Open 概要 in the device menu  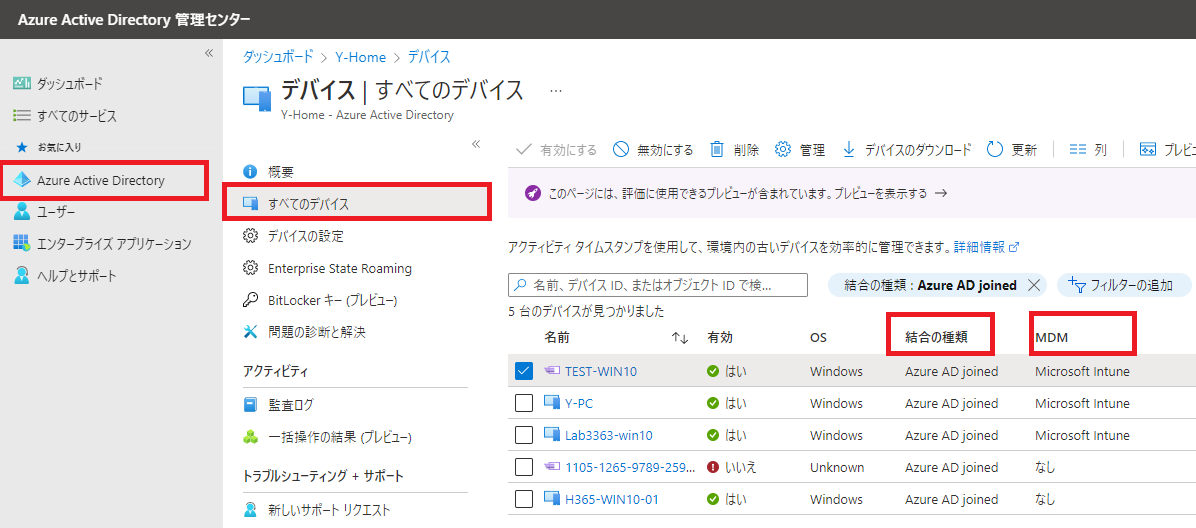281,172
